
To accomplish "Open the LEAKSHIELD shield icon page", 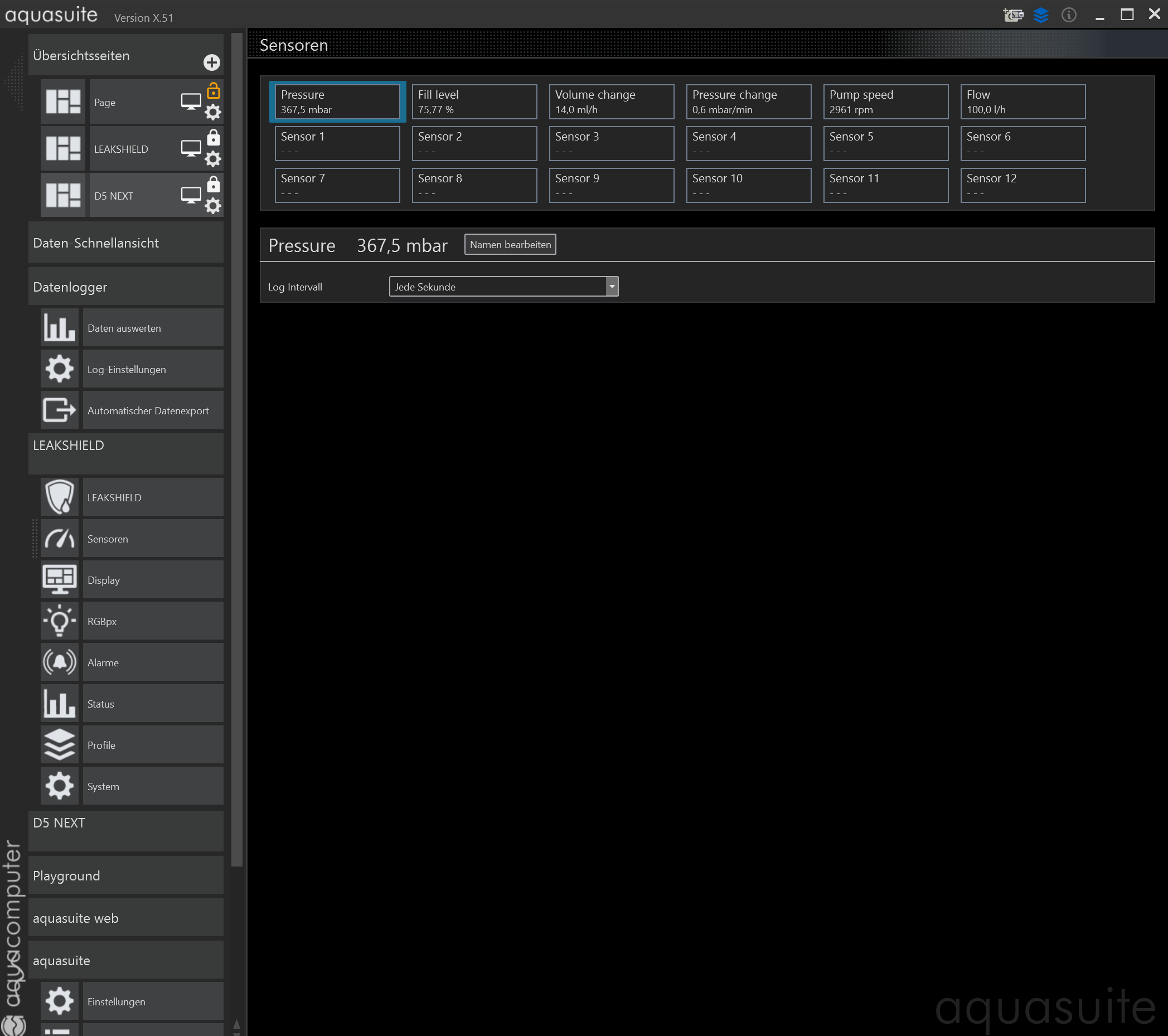I will [60, 497].
